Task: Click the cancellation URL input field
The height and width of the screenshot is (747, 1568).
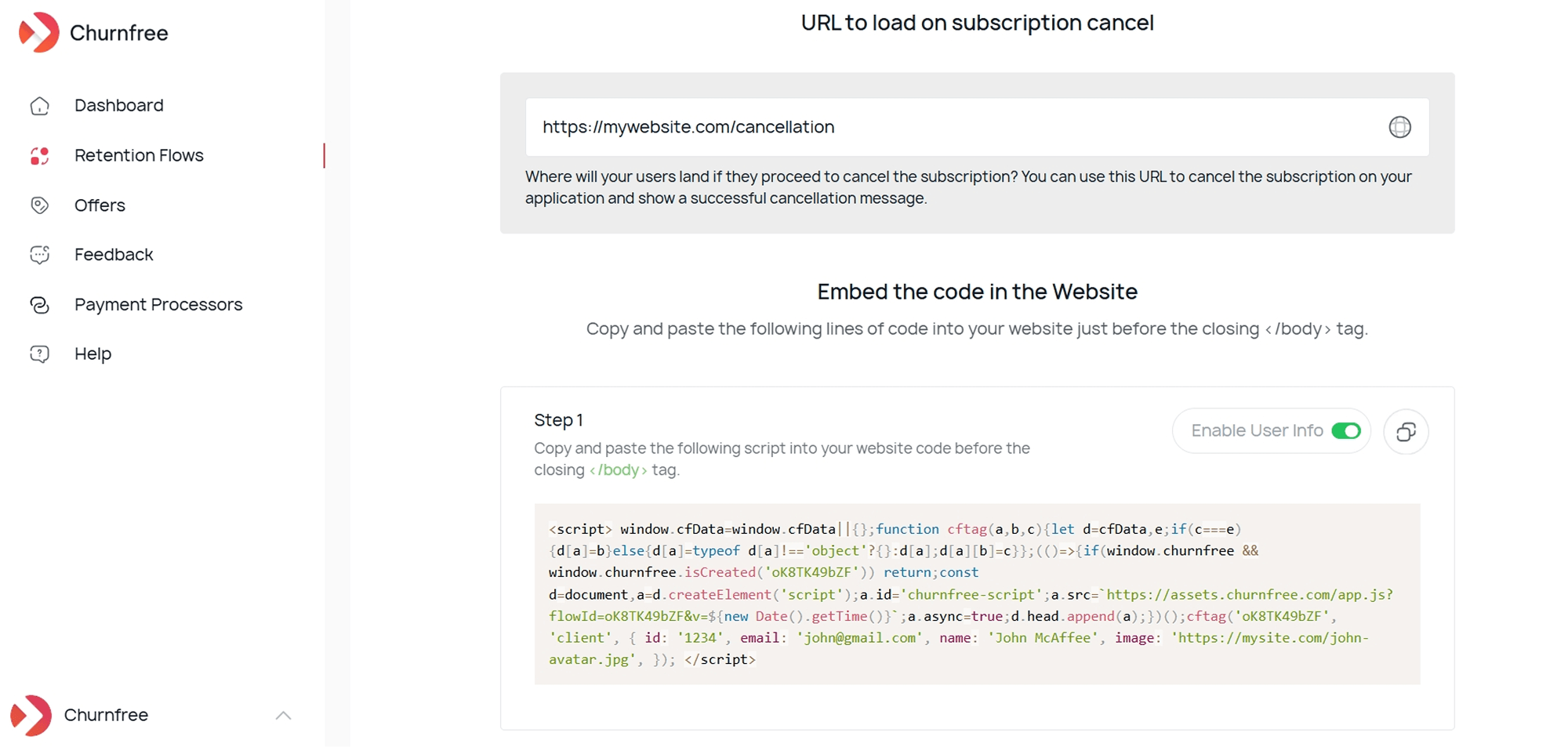Action: point(941,127)
